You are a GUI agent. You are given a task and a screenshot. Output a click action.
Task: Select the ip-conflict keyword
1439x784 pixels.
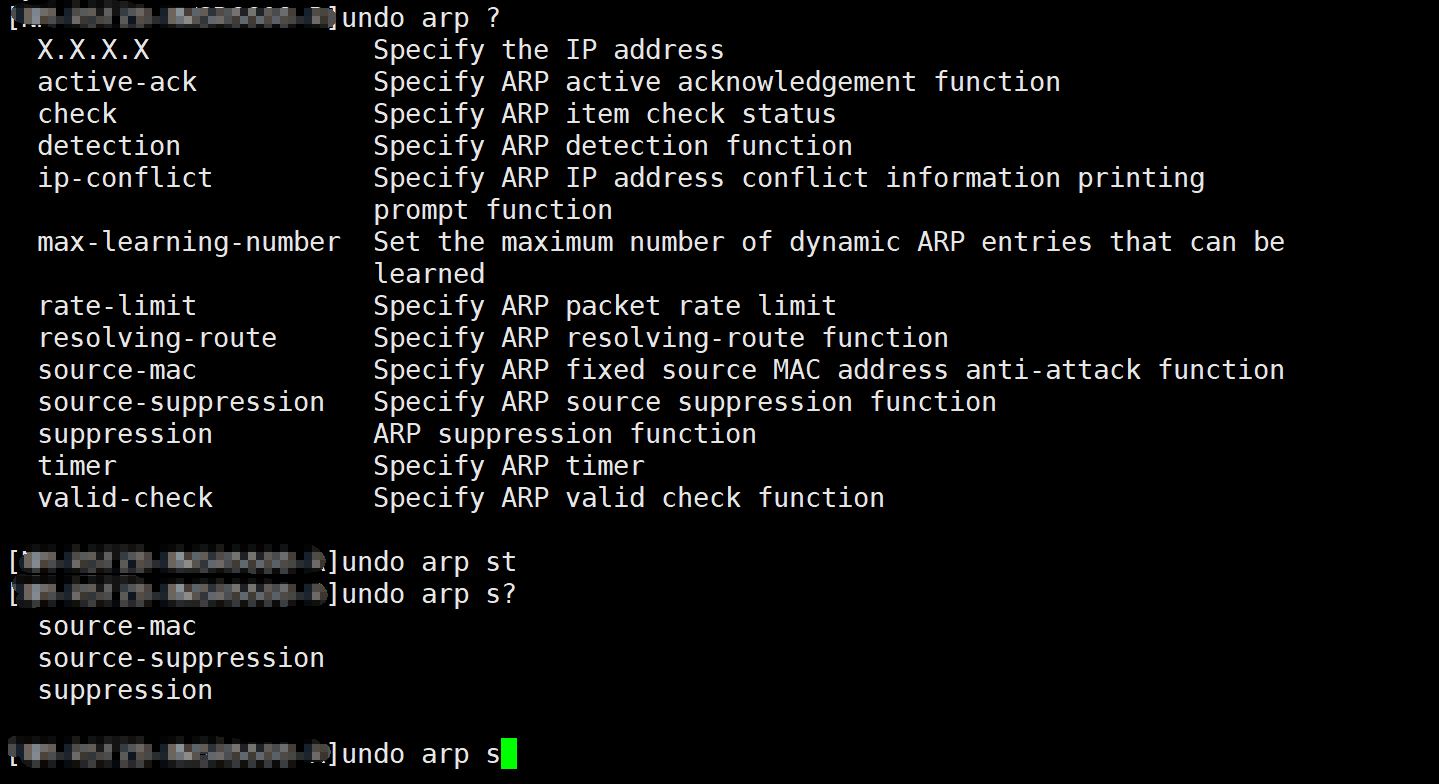click(x=125, y=178)
